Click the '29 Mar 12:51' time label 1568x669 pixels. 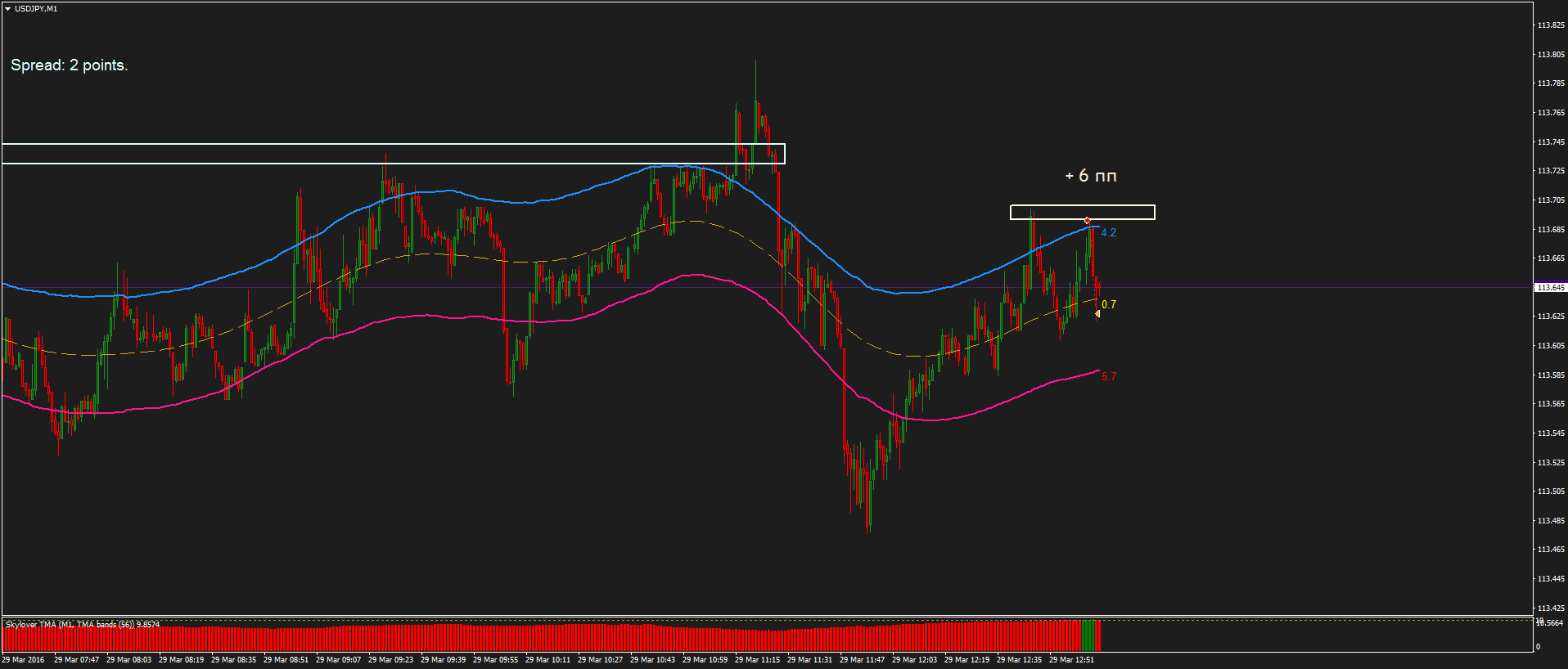coord(1071,660)
